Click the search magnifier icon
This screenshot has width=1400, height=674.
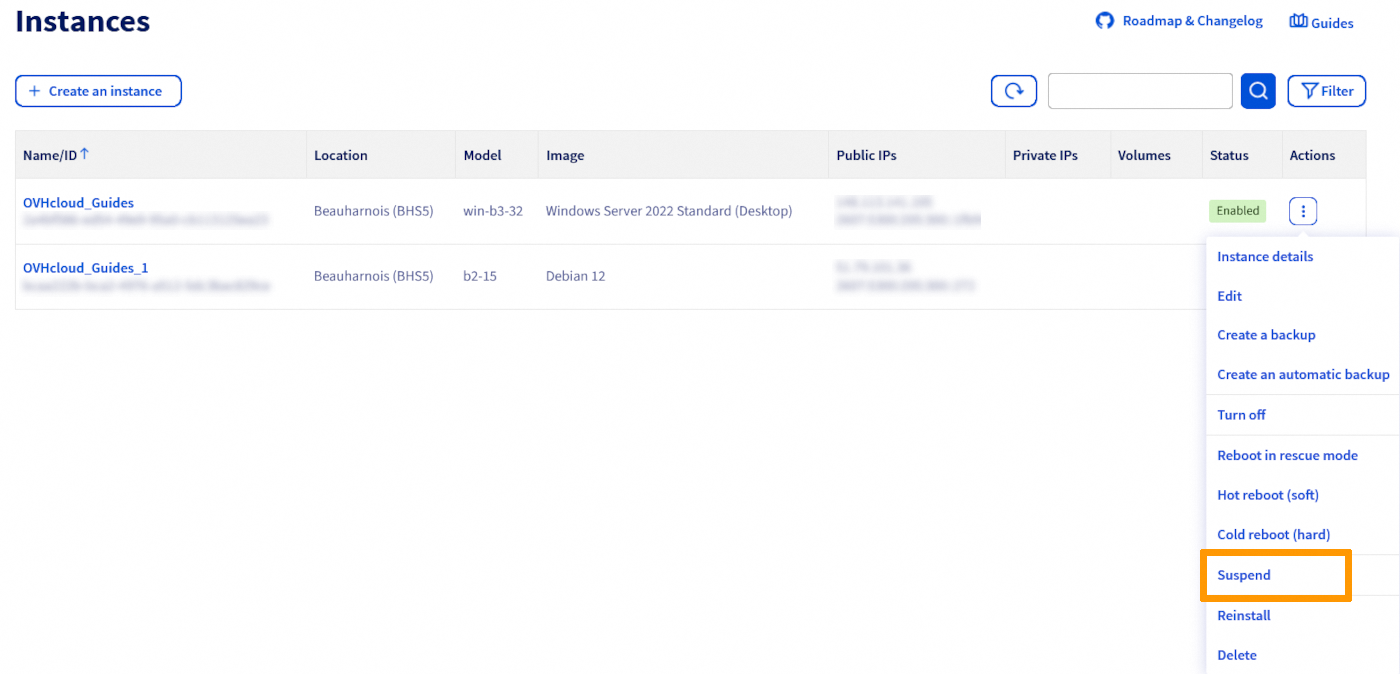tap(1257, 90)
